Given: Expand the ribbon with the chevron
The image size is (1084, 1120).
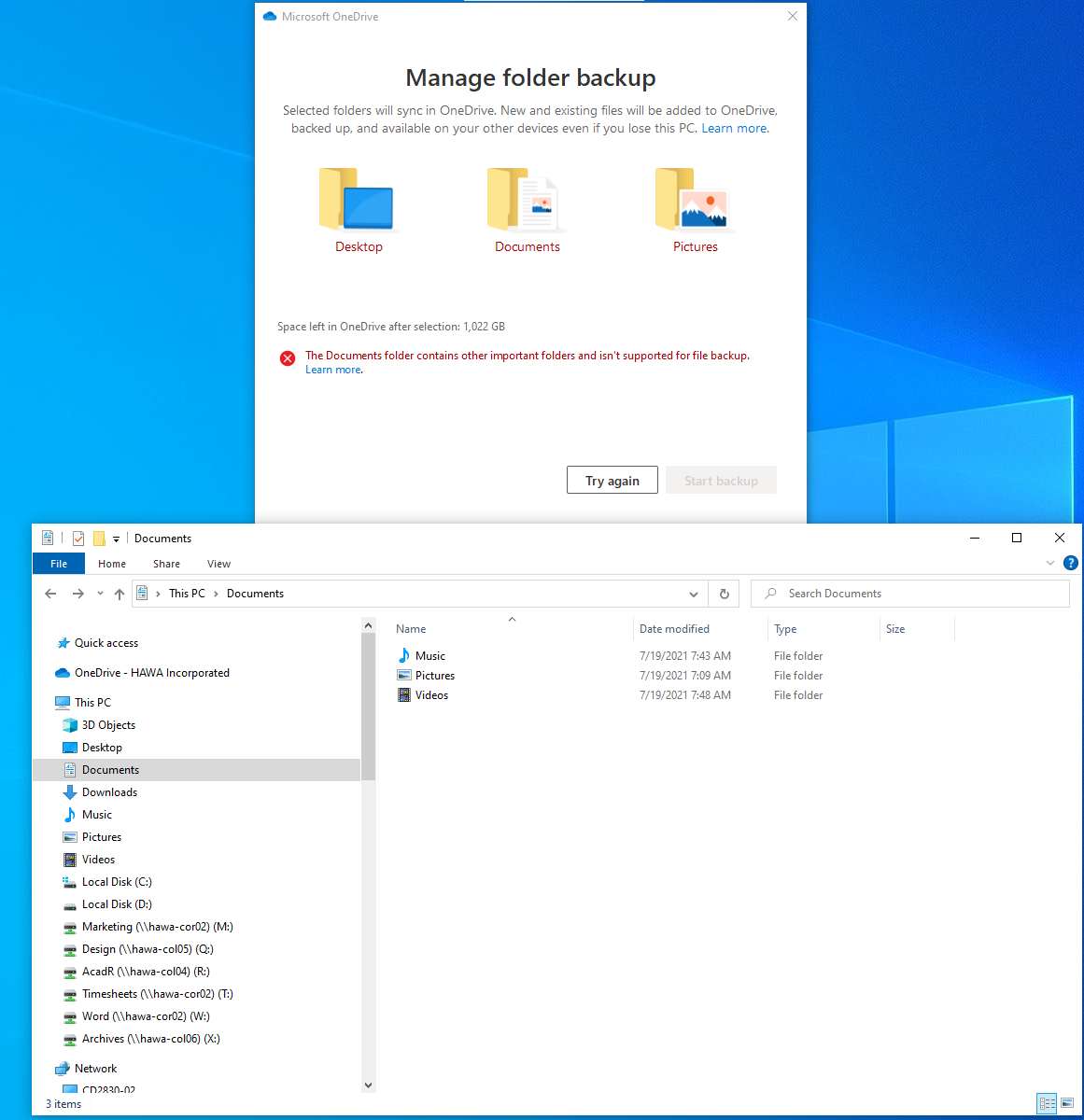Looking at the screenshot, I should point(1050,563).
